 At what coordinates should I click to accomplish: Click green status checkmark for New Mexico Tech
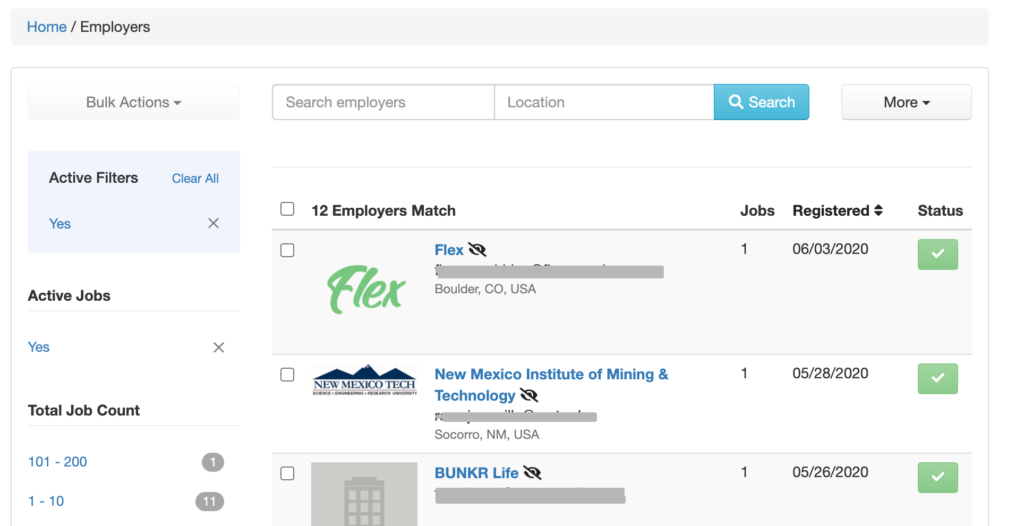tap(938, 378)
